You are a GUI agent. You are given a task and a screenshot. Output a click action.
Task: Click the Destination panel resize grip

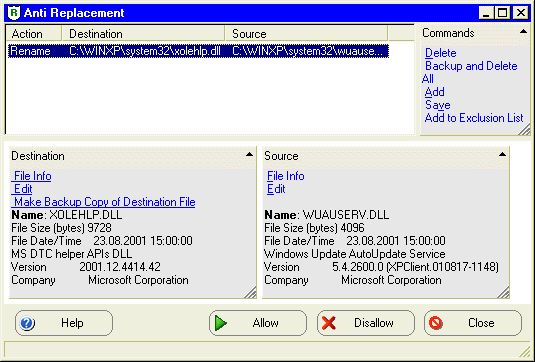tap(250, 292)
